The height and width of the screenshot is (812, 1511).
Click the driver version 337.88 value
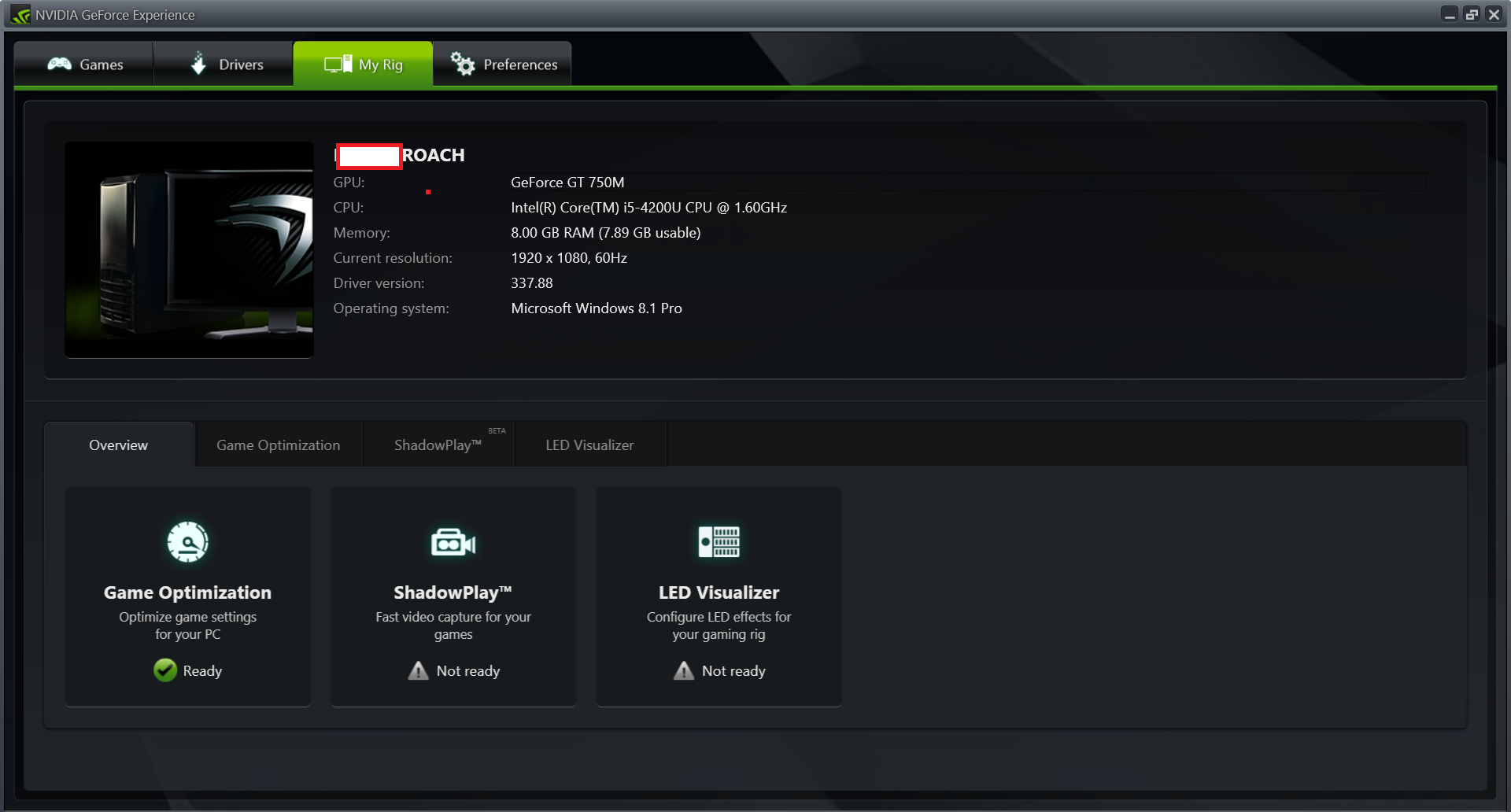[532, 283]
